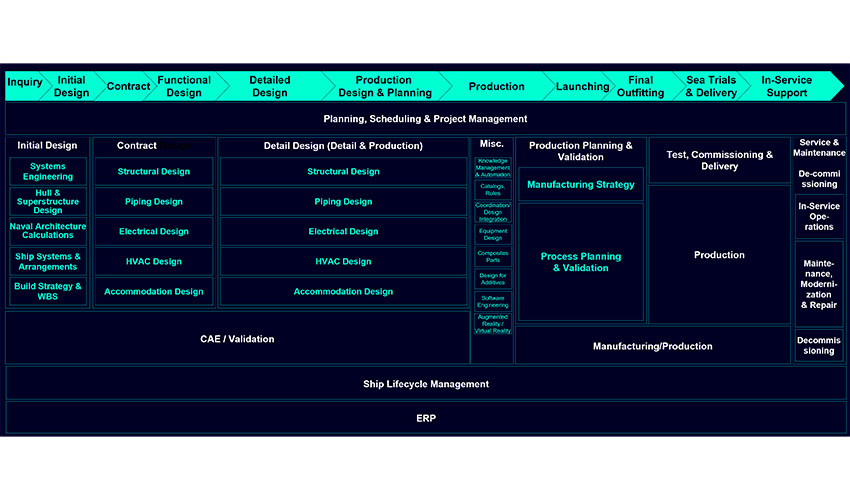
Task: Open Process Planning & Validation box
Action: [581, 262]
